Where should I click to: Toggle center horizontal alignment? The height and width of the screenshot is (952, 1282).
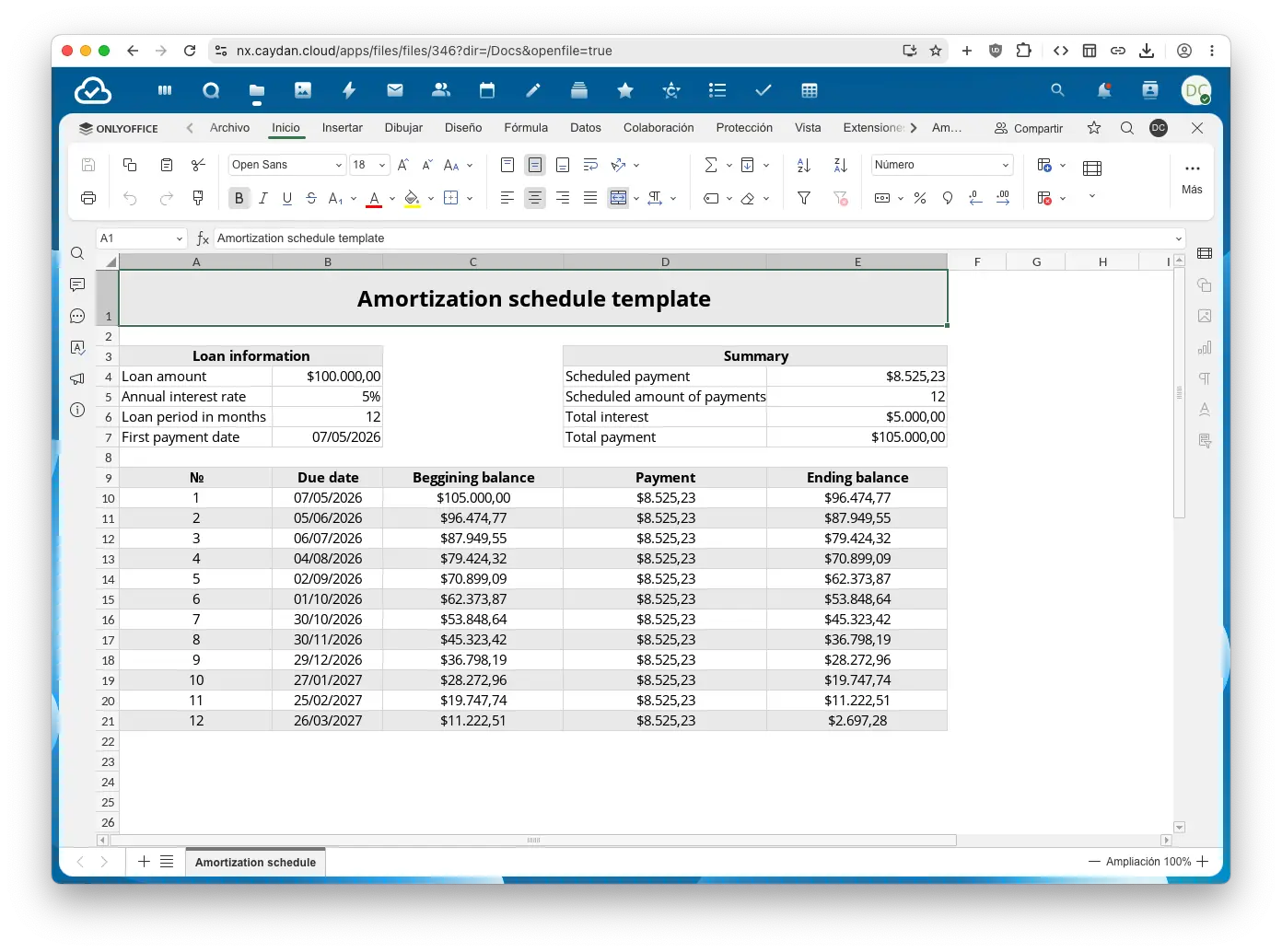pyautogui.click(x=535, y=198)
